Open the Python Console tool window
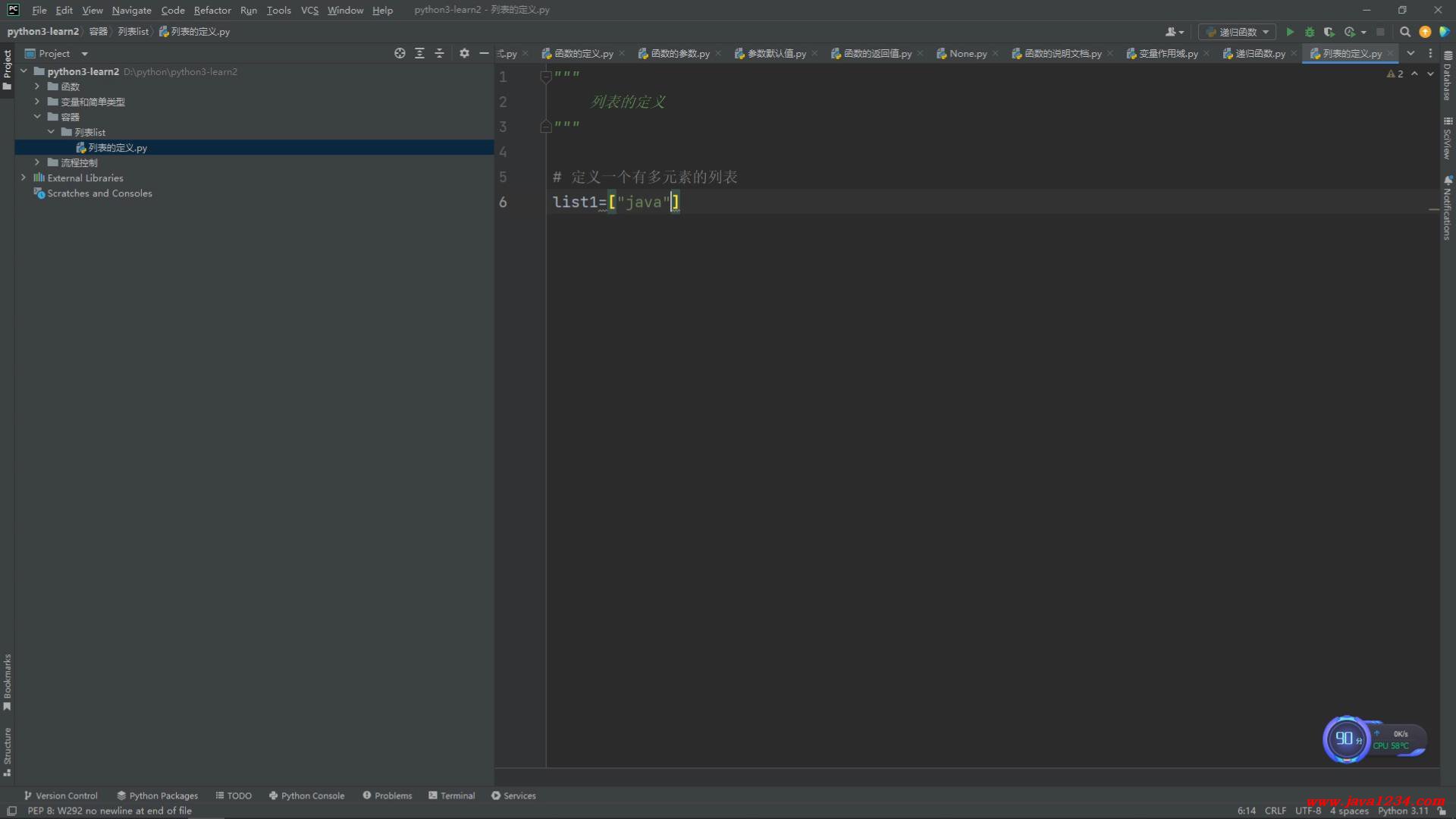Viewport: 1456px width, 819px height. click(306, 795)
